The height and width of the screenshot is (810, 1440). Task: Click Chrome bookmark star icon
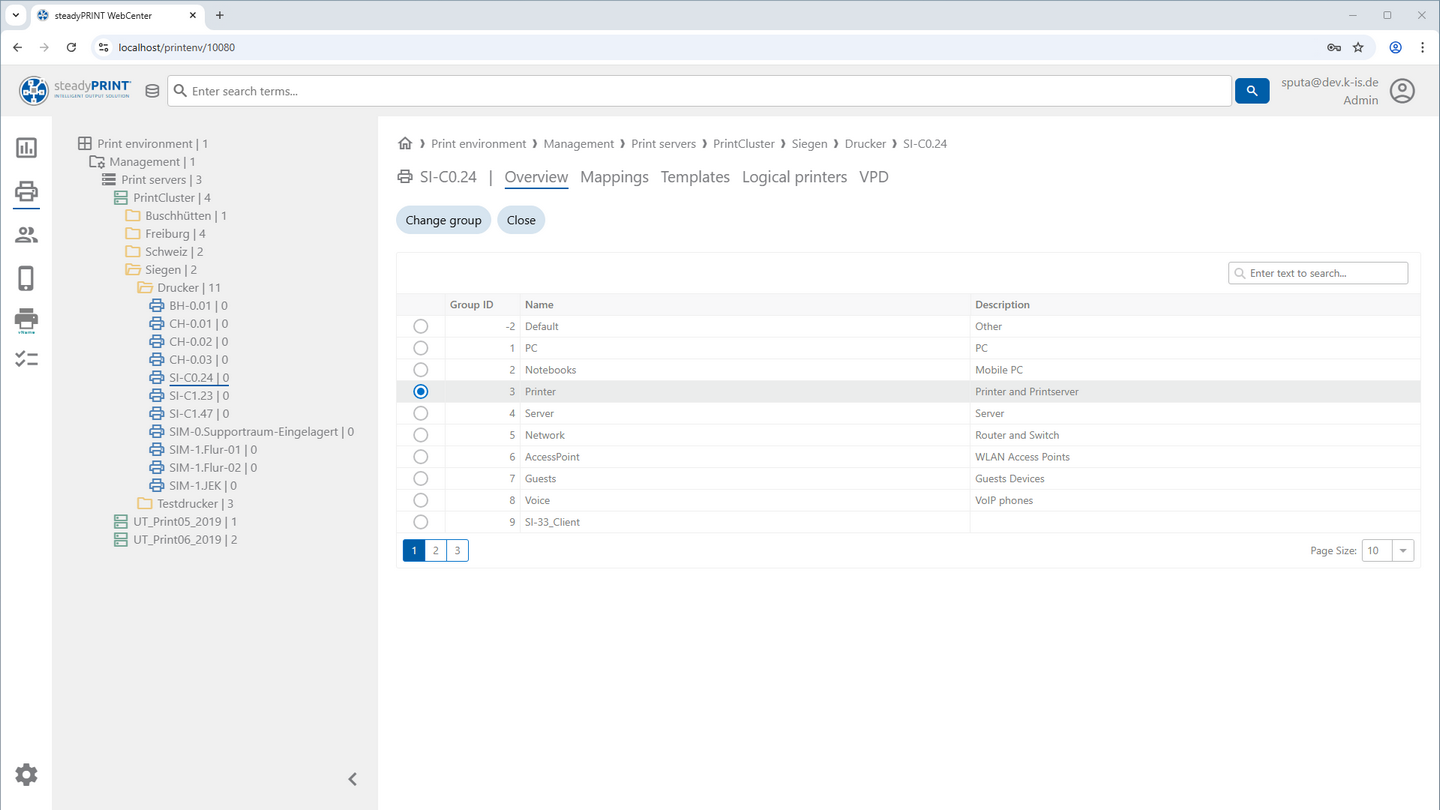(x=1358, y=47)
